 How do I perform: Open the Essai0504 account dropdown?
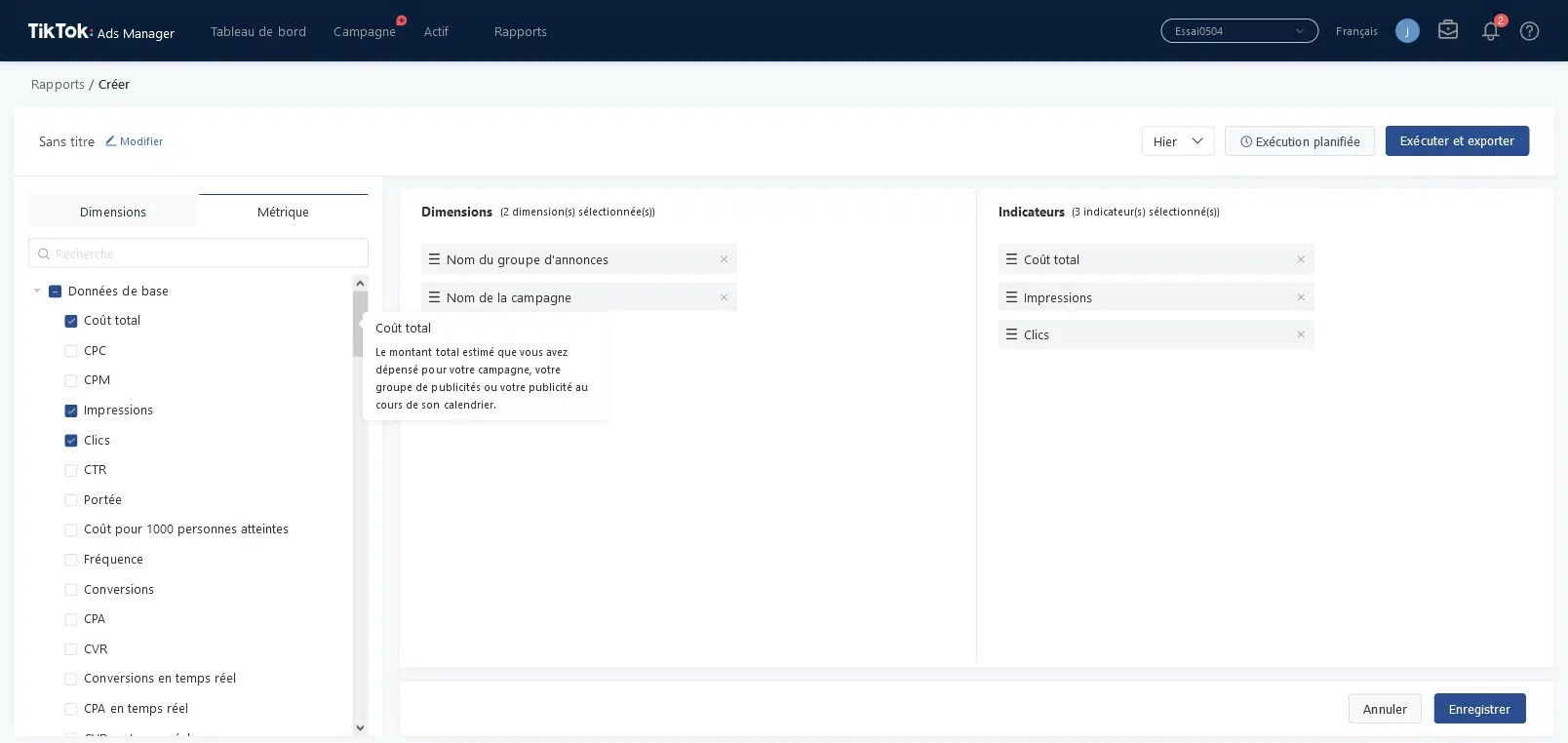click(1238, 31)
